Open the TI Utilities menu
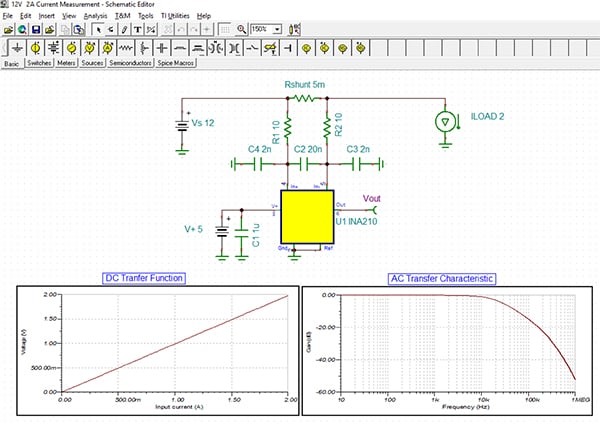 [175, 16]
